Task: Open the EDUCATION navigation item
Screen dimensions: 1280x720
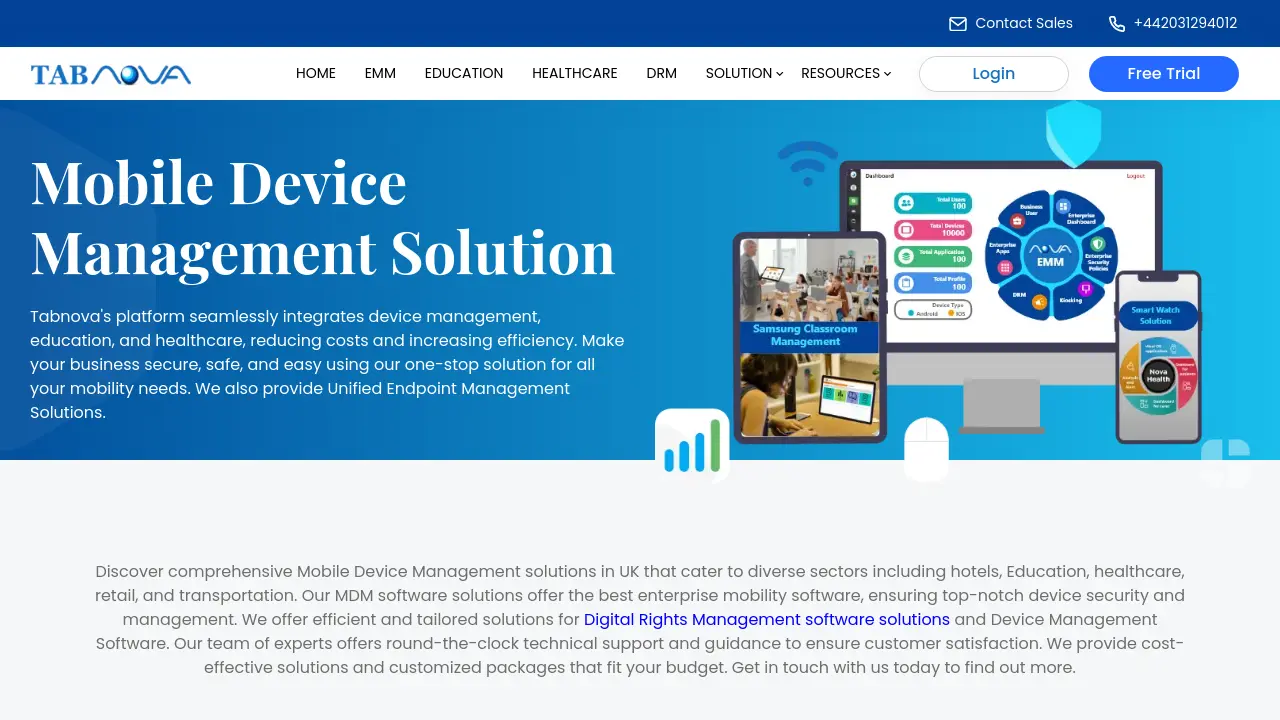Action: tap(464, 73)
